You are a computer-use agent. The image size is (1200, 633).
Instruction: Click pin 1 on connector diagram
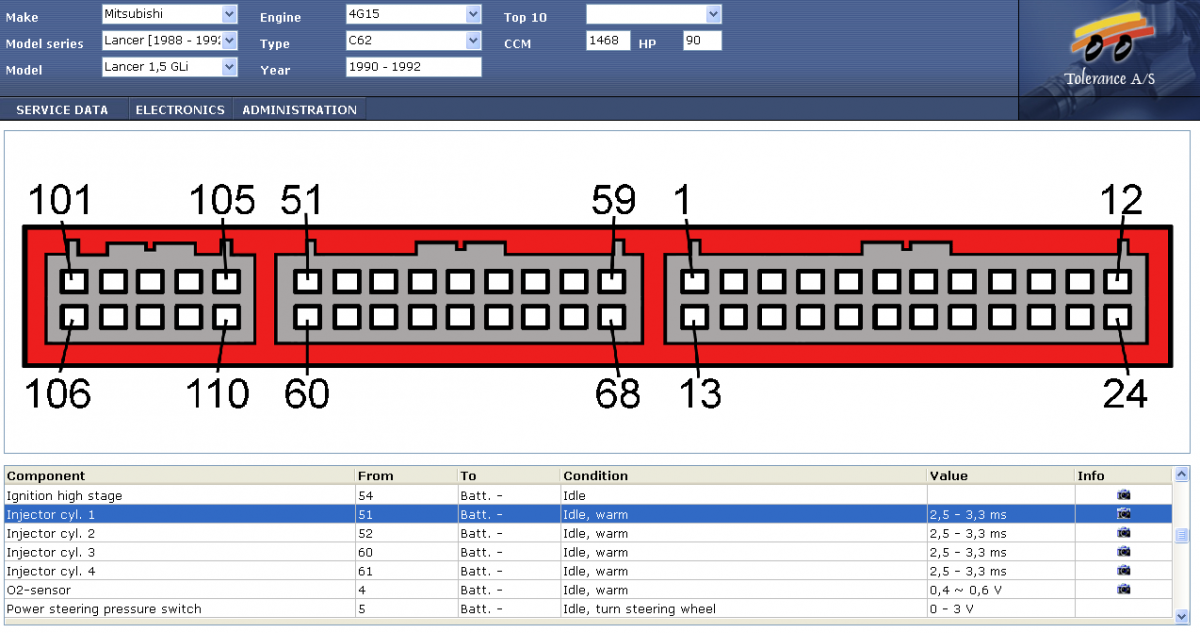[x=695, y=281]
